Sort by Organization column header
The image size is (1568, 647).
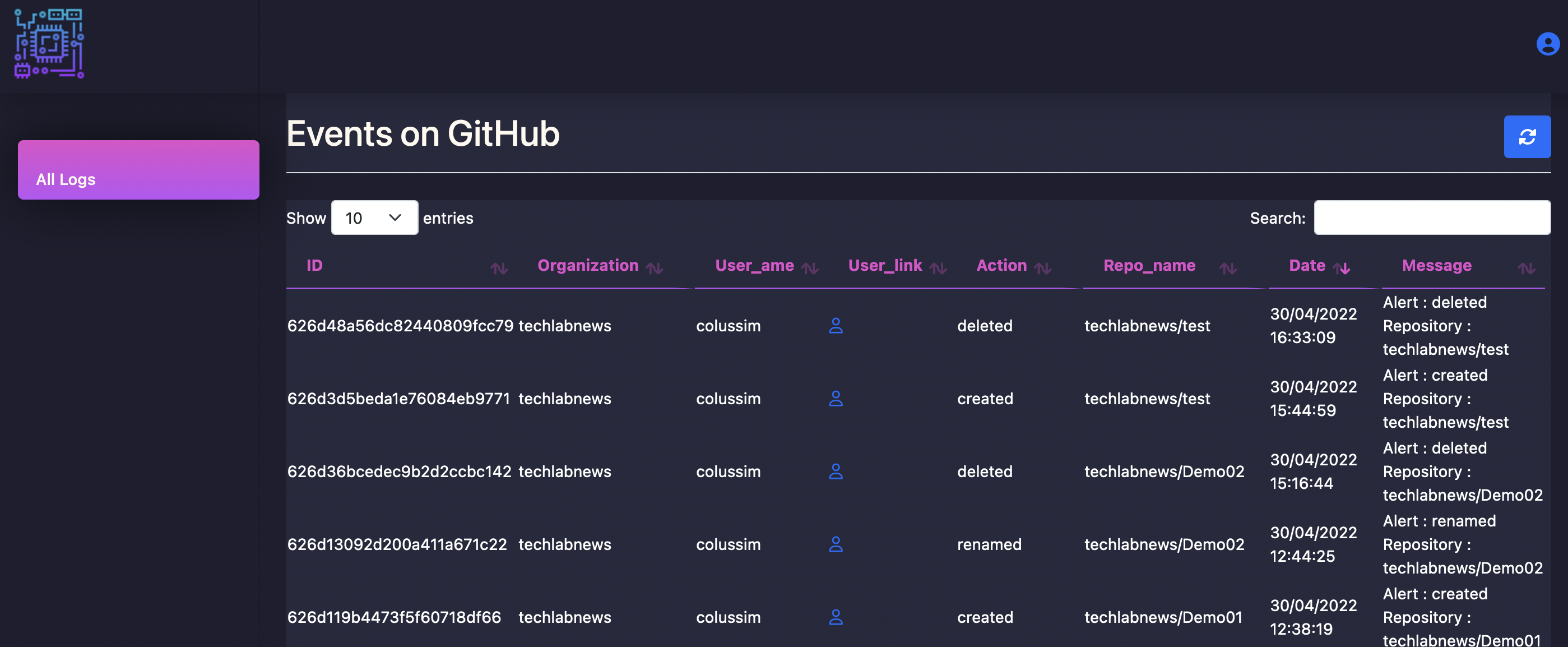[x=587, y=266]
